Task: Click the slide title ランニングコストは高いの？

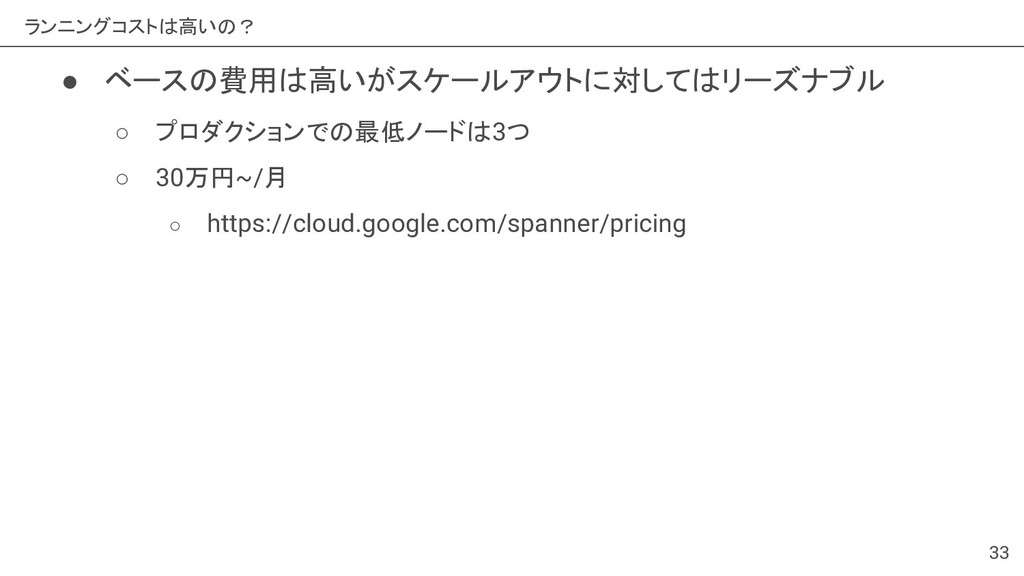Action: tap(139, 27)
